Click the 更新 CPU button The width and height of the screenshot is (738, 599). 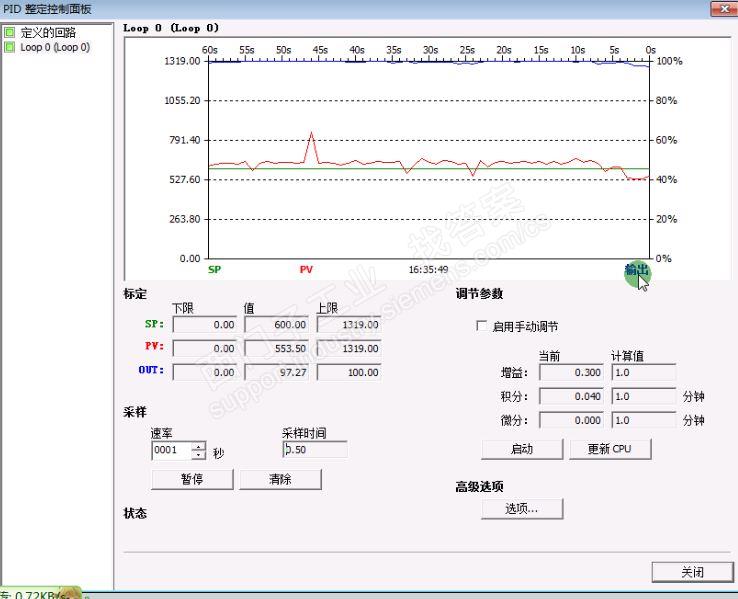point(610,449)
